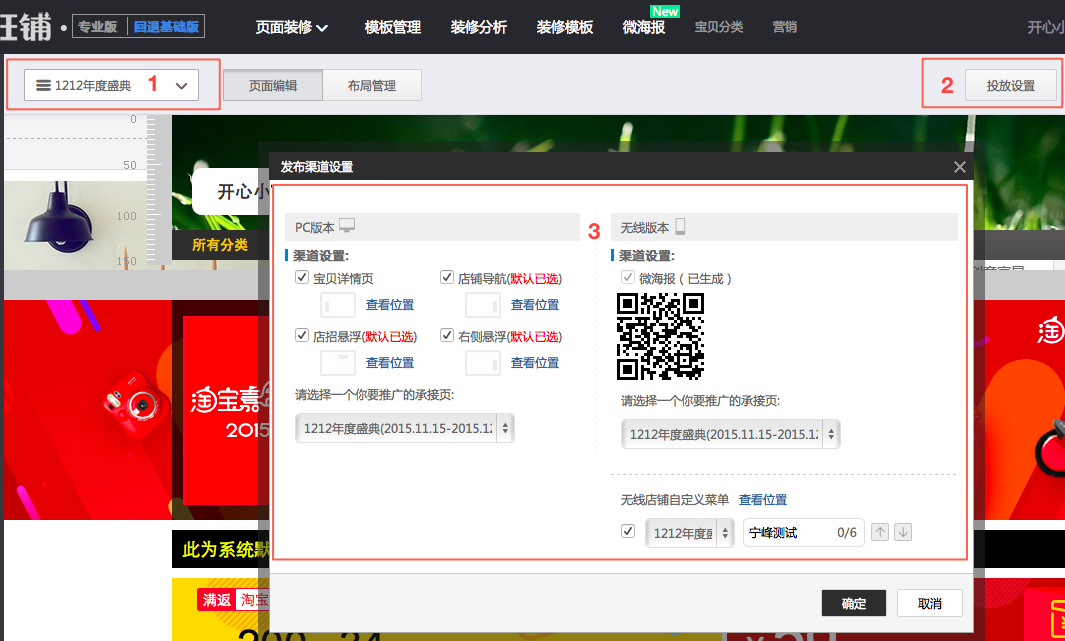Confirm settings with the 确定 button
This screenshot has height=641, width=1065.
(854, 603)
